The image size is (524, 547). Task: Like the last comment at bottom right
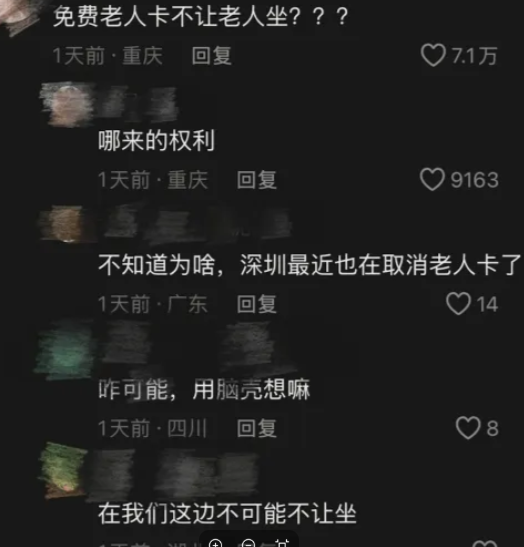[484, 544]
